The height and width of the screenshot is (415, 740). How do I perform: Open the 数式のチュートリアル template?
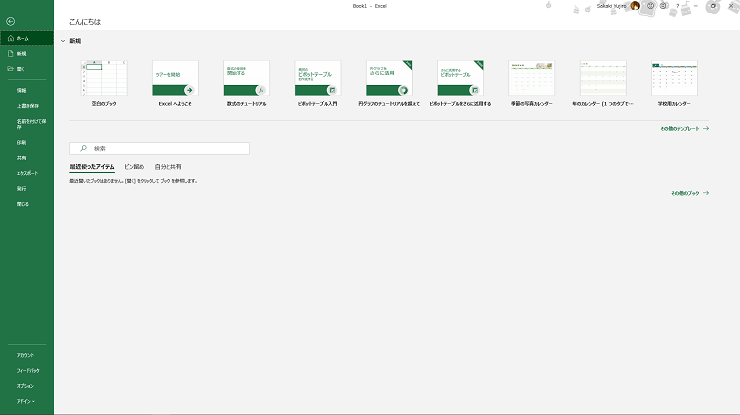[246, 83]
